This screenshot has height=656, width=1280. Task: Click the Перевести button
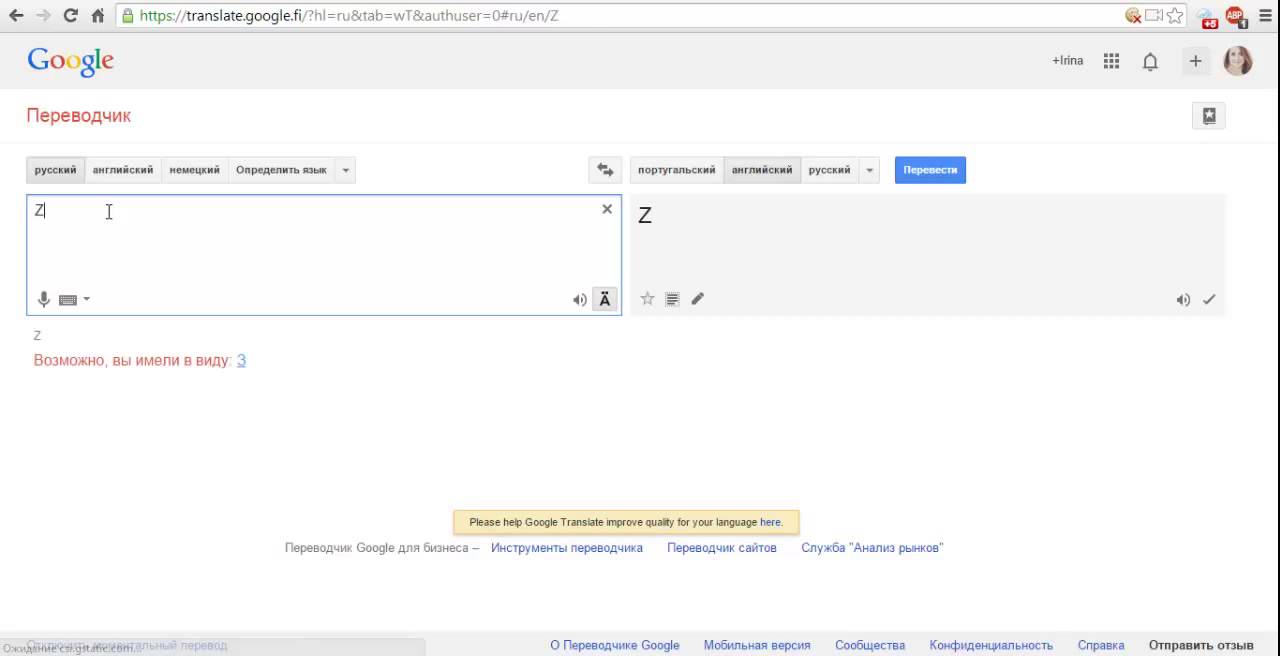(x=930, y=170)
